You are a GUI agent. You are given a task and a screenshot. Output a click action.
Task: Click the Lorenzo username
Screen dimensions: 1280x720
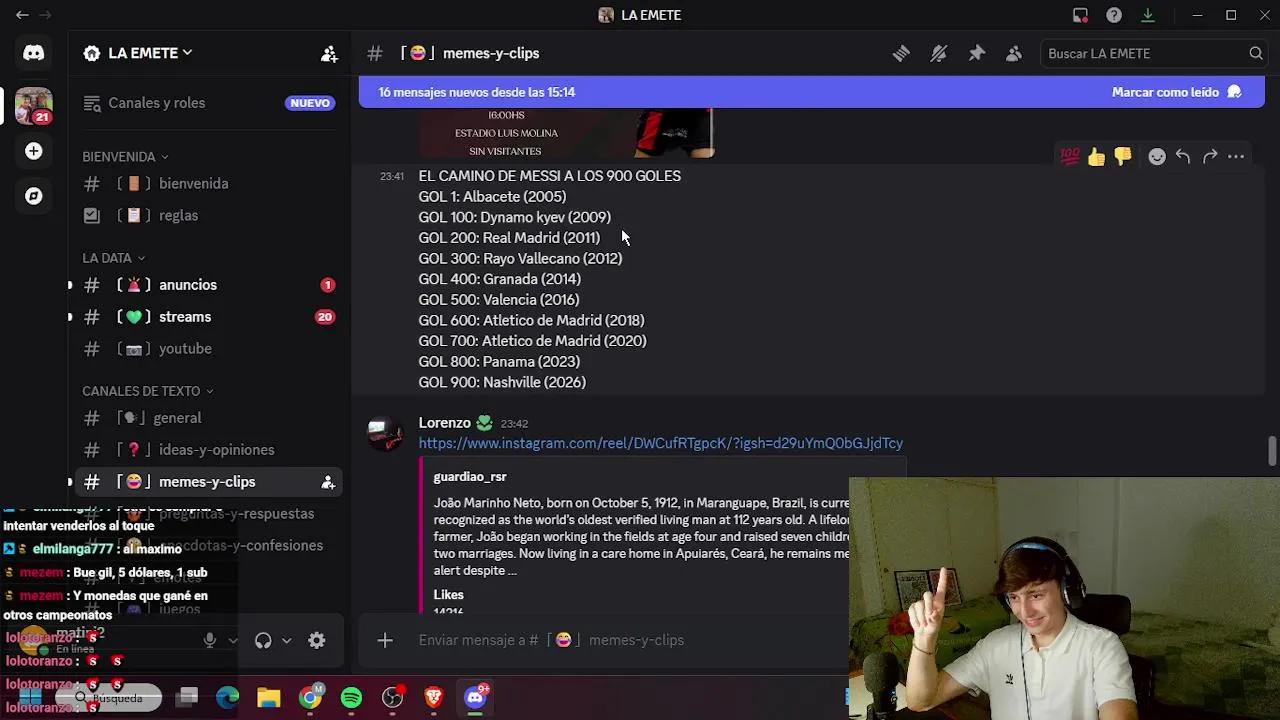click(444, 423)
